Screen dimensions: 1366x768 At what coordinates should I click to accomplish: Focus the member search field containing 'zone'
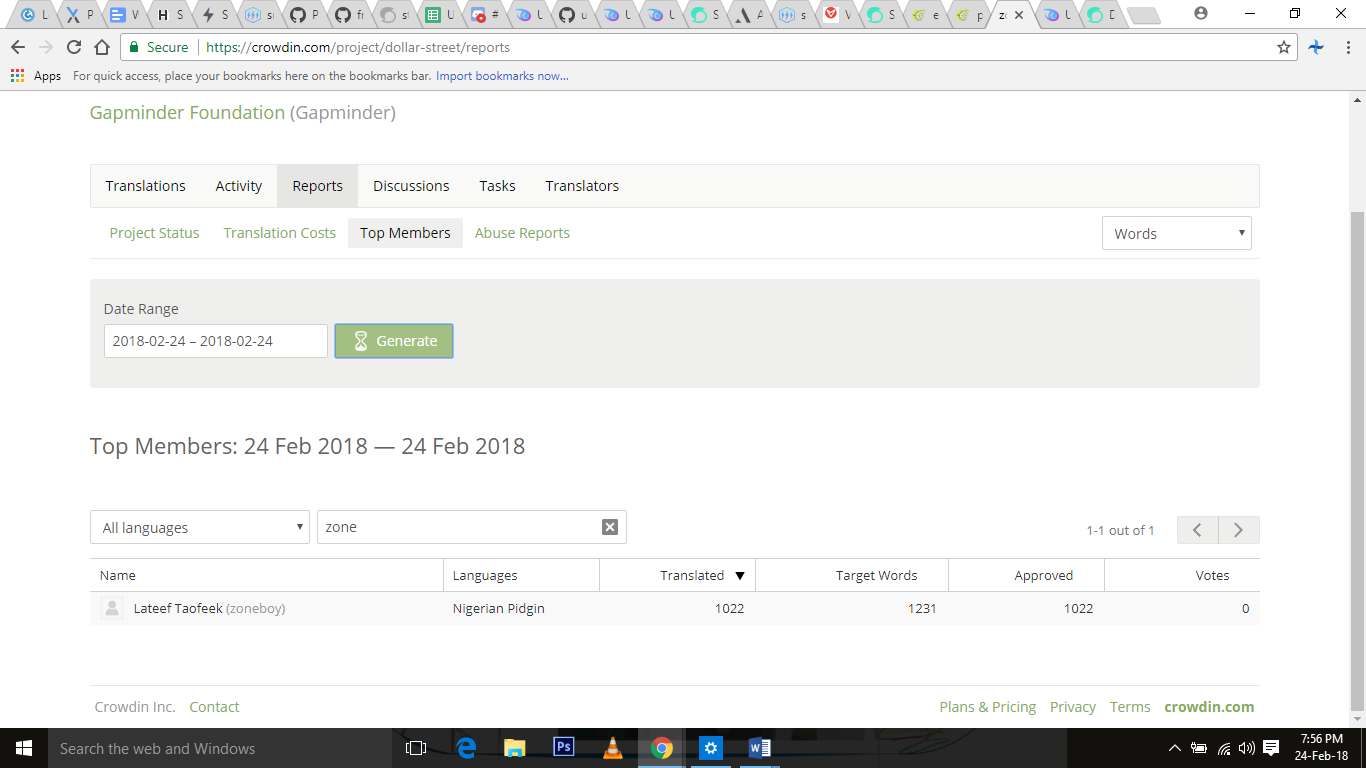pyautogui.click(x=472, y=527)
